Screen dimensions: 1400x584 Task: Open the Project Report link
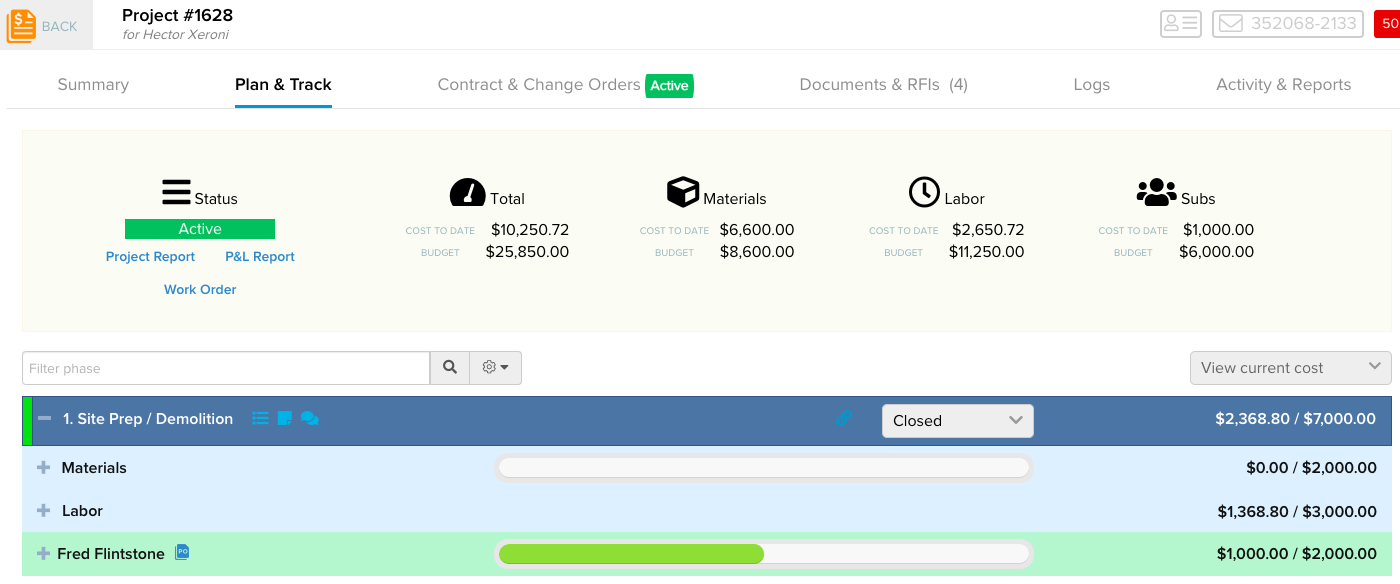point(150,257)
